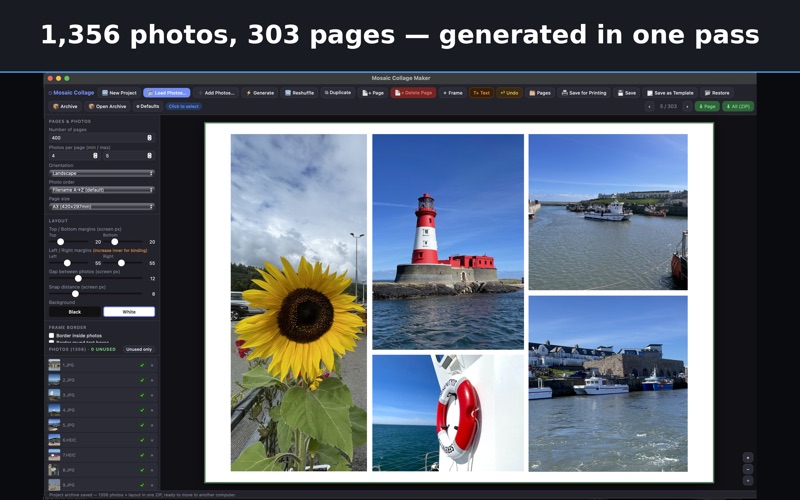Undo the last action
Screen dimensions: 800x500
coord(509,93)
